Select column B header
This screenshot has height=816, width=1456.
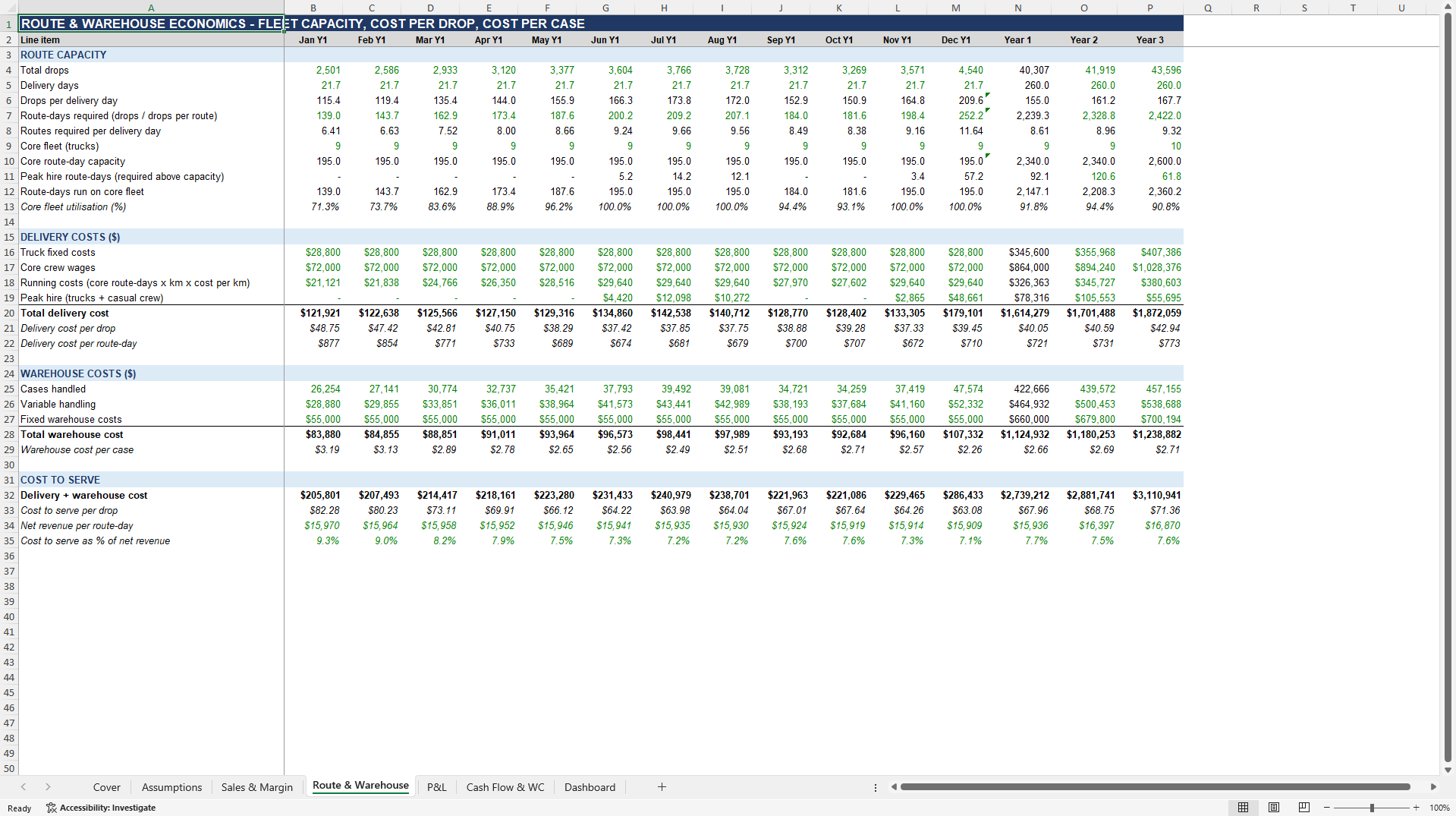click(x=313, y=8)
